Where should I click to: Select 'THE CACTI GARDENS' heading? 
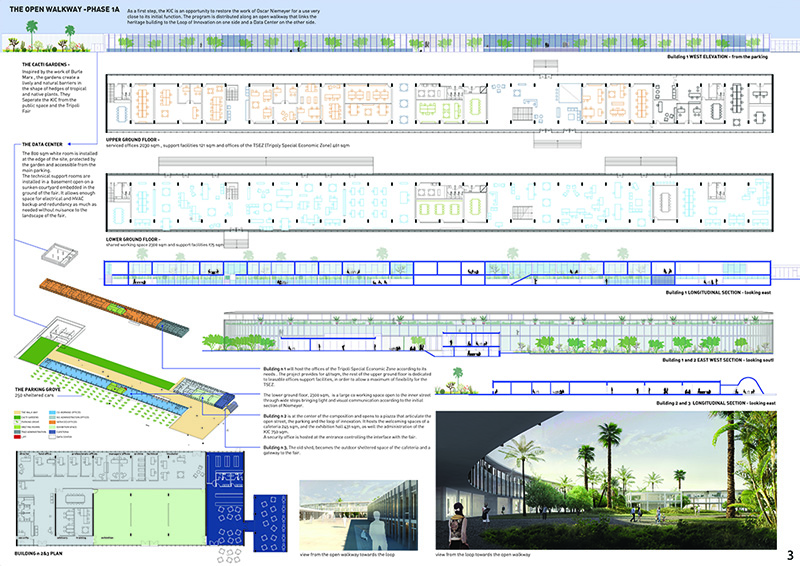(45, 62)
